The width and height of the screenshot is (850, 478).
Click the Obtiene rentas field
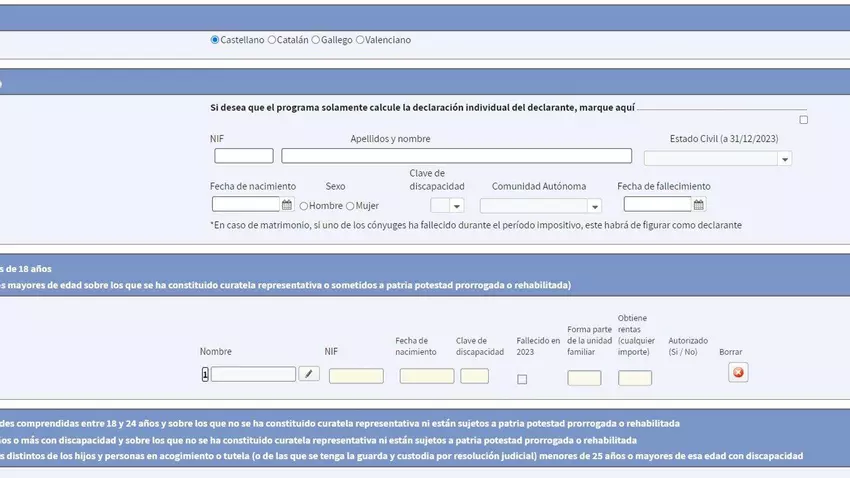coord(635,378)
